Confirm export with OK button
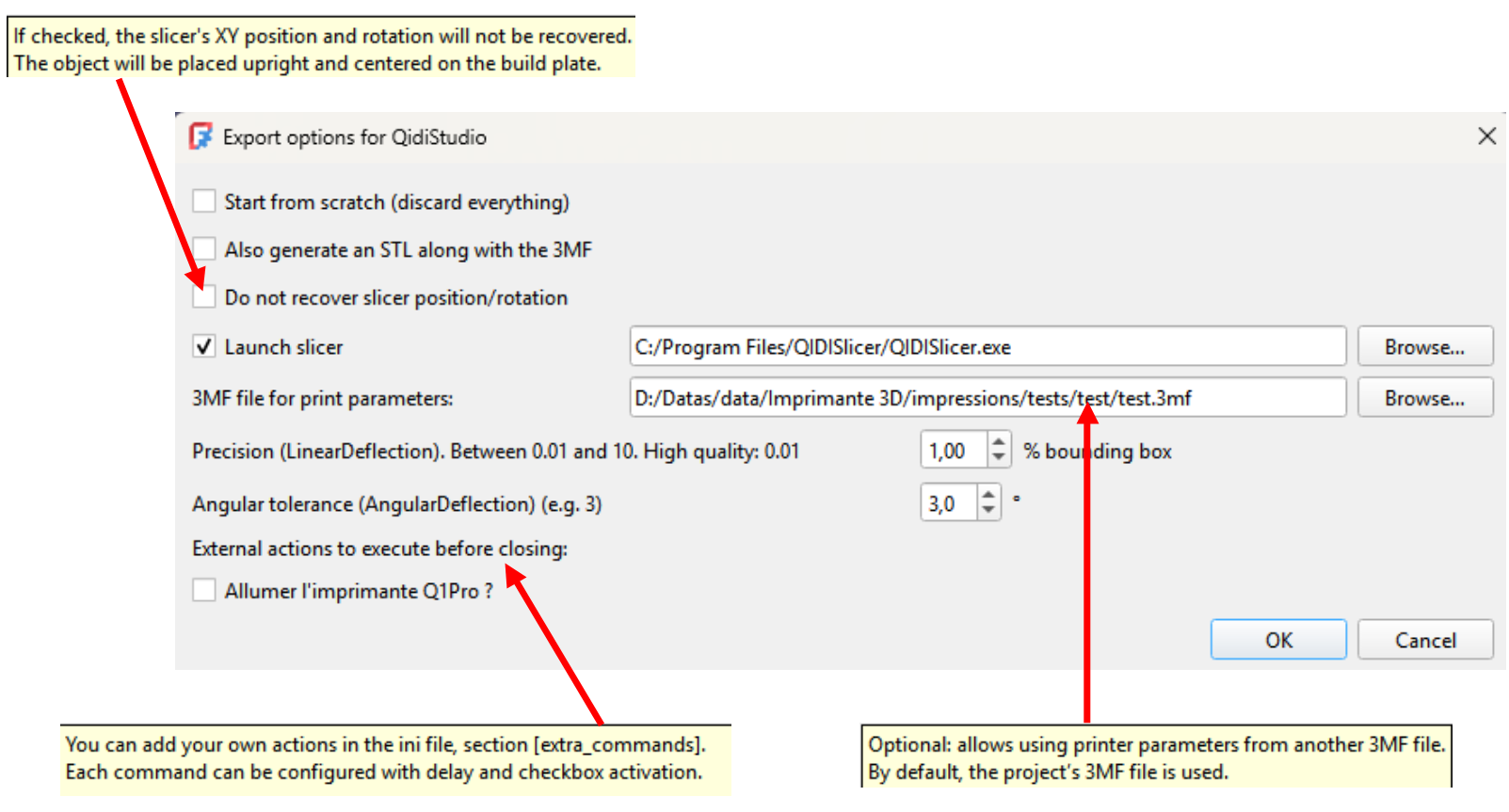Image resolution: width=1509 pixels, height=812 pixels. (x=1278, y=640)
